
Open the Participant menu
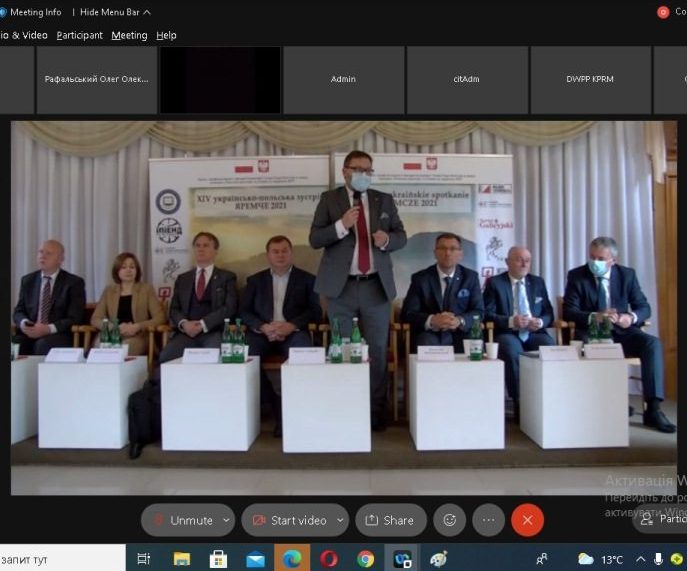point(79,35)
